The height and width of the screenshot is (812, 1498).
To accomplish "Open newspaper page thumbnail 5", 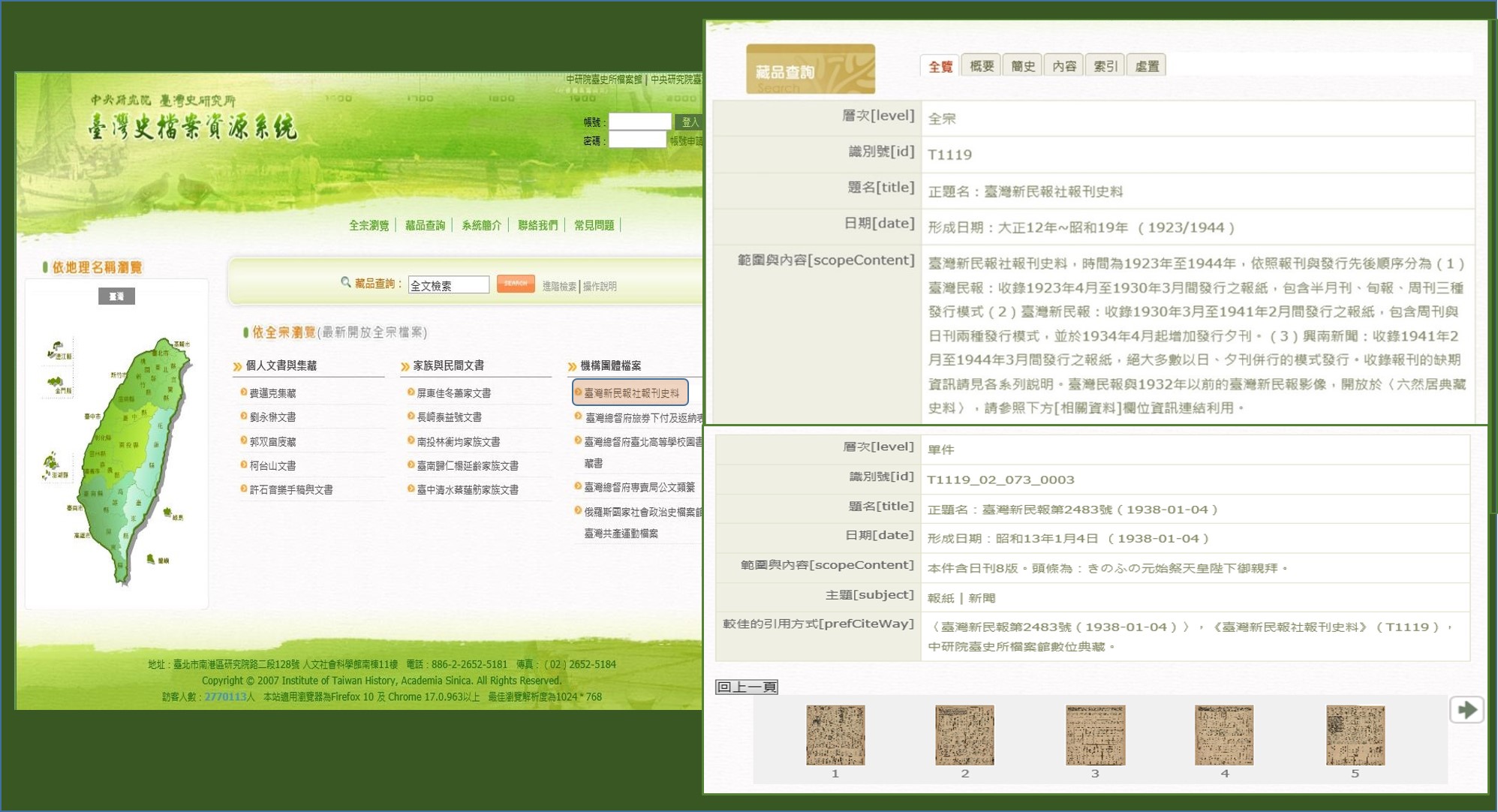I will pyautogui.click(x=1355, y=735).
